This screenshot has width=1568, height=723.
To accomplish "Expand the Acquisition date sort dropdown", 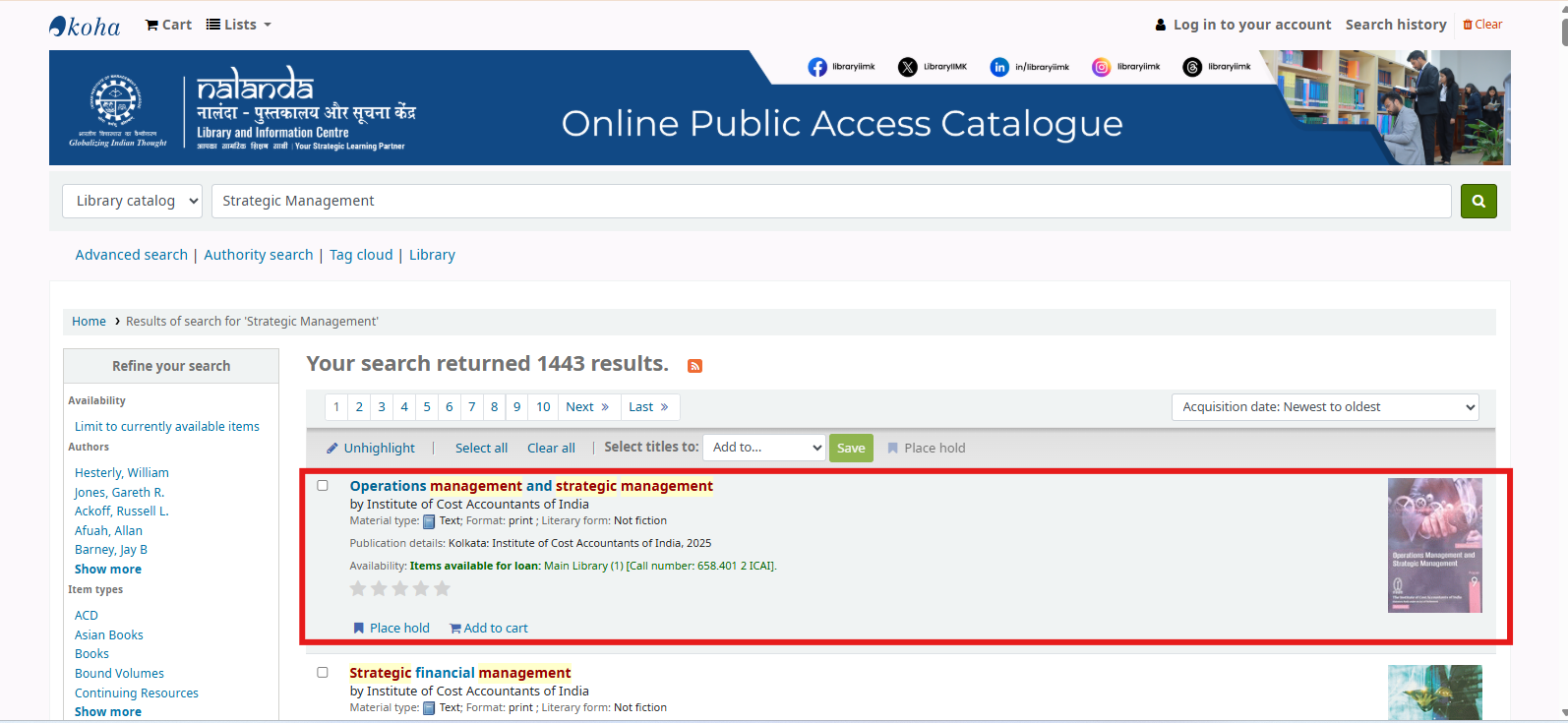I will click(1324, 407).
